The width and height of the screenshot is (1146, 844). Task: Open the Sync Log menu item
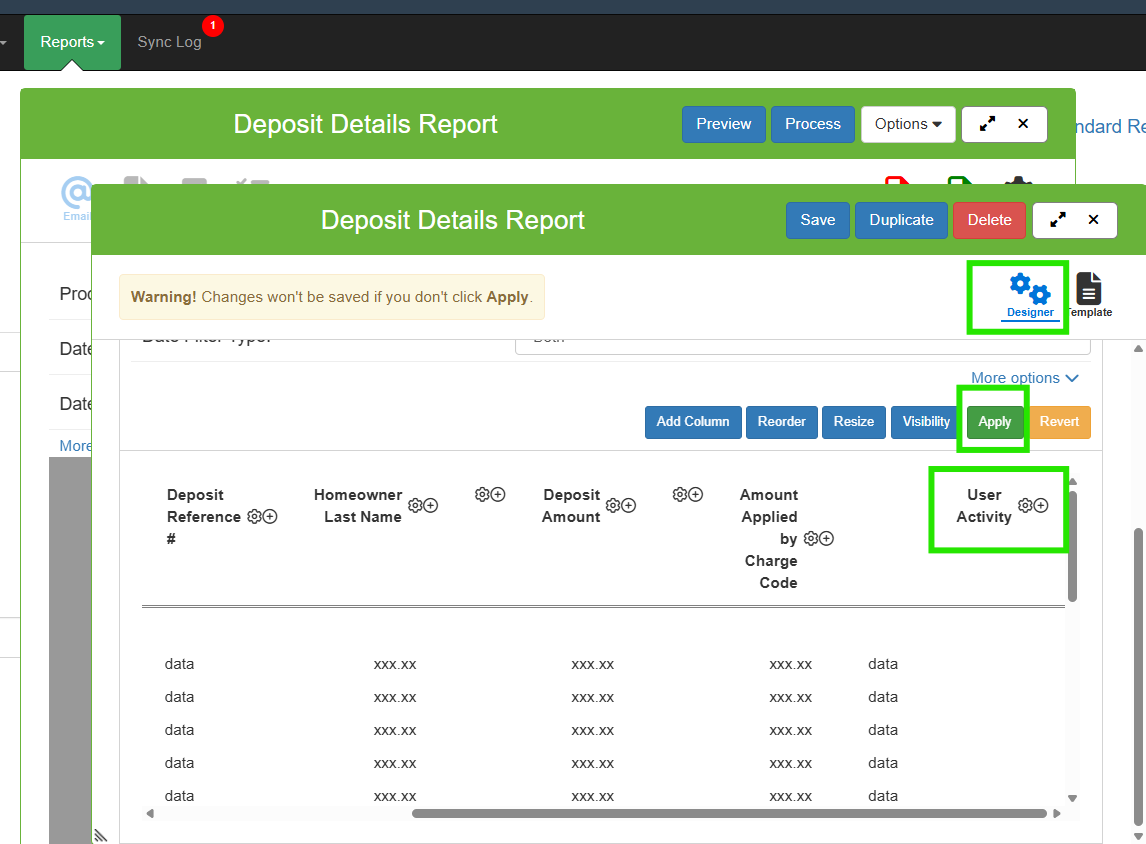click(x=169, y=42)
